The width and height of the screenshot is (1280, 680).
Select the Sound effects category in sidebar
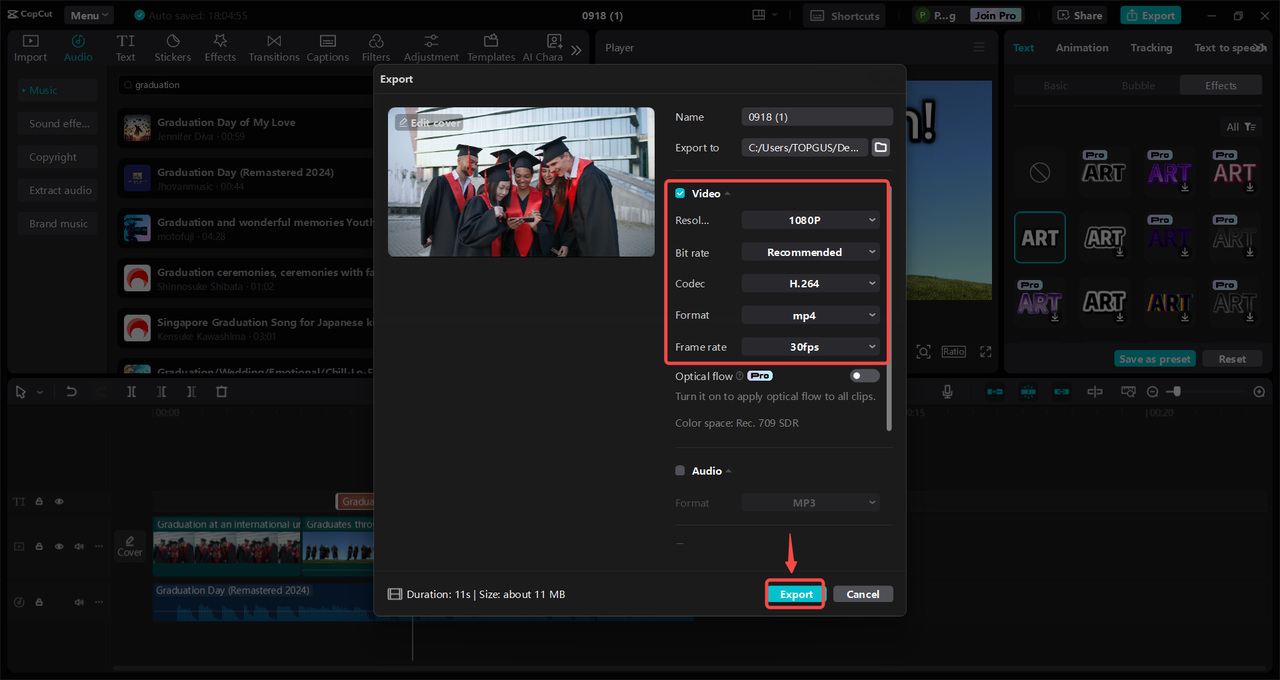pos(58,124)
